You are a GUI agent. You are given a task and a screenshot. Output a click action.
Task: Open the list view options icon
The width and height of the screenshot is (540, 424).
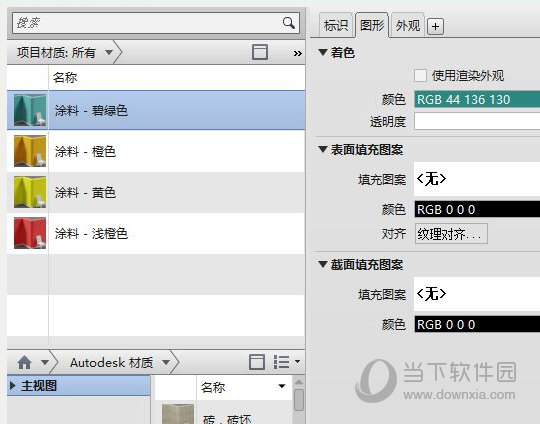[x=281, y=362]
